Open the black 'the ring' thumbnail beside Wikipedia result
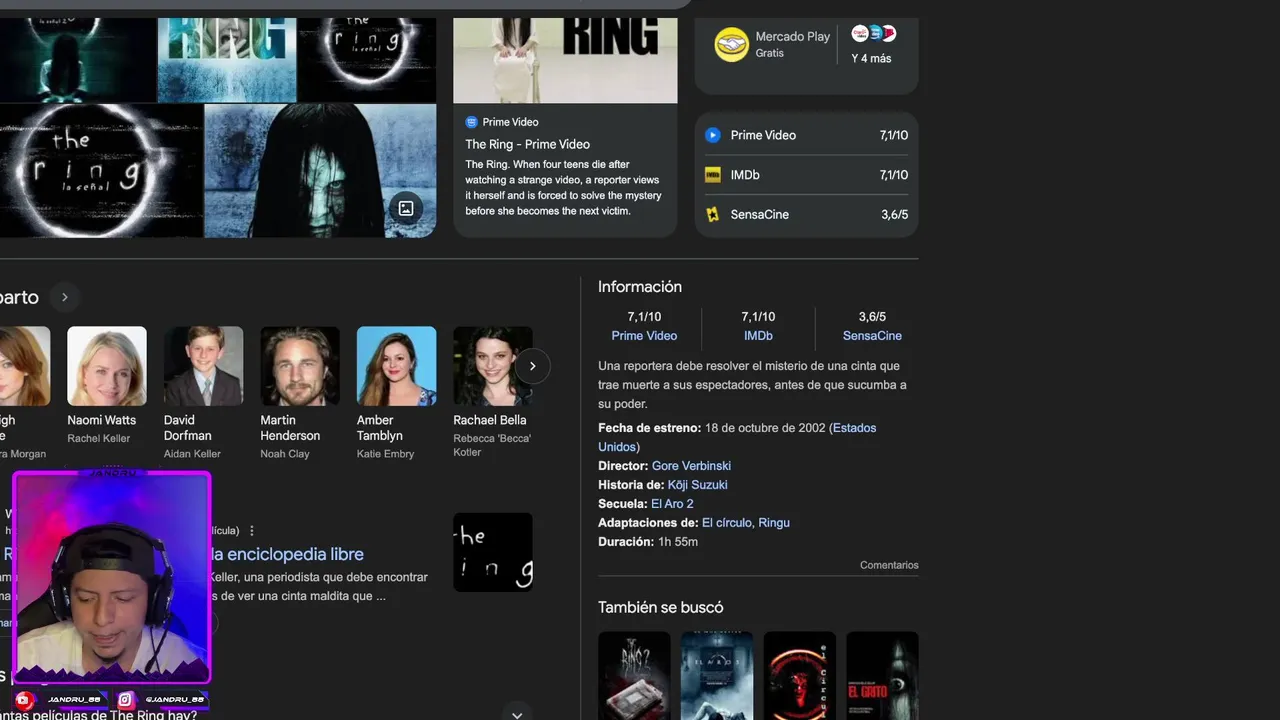 [x=493, y=552]
